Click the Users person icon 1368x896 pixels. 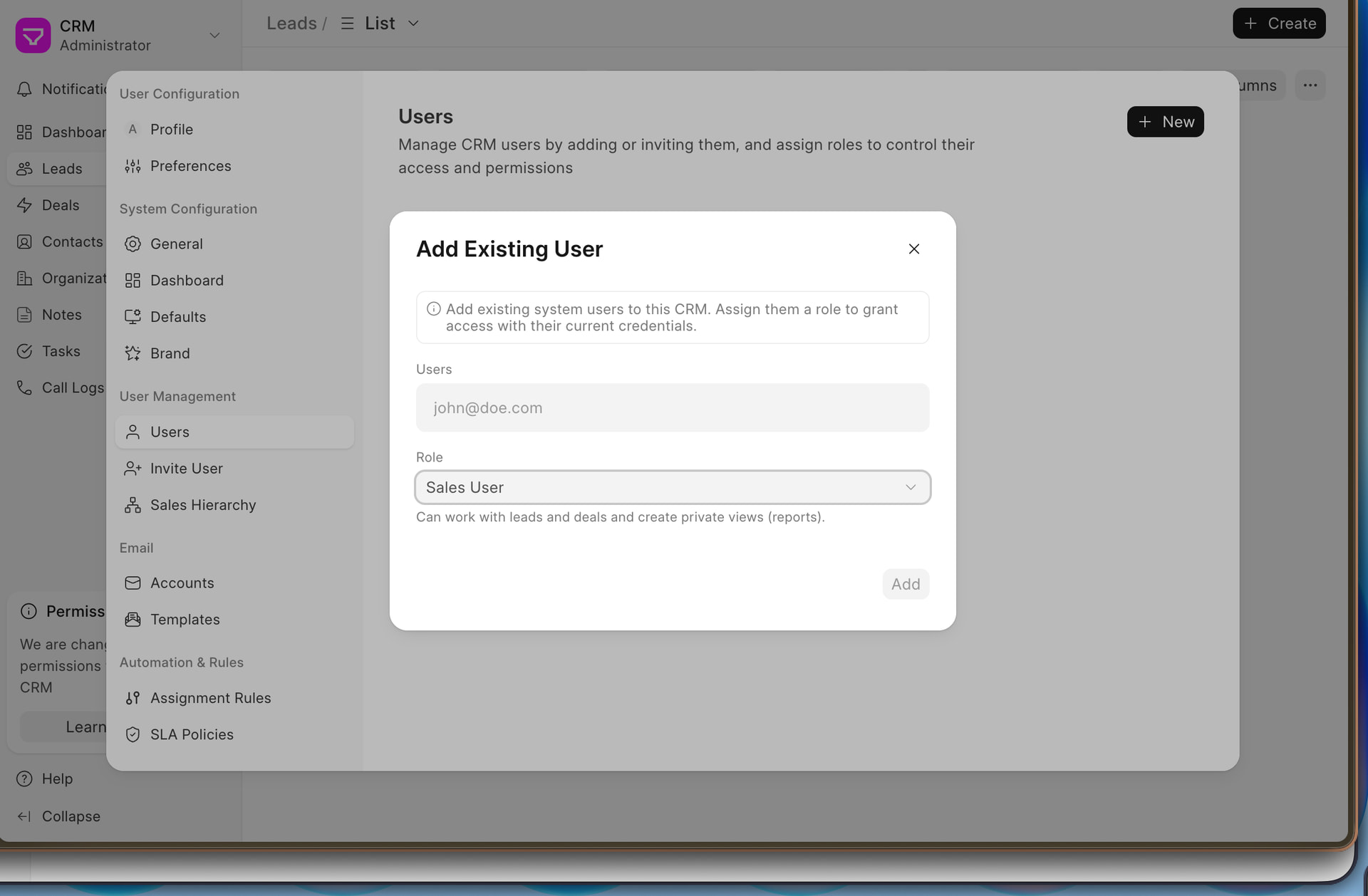pos(133,432)
